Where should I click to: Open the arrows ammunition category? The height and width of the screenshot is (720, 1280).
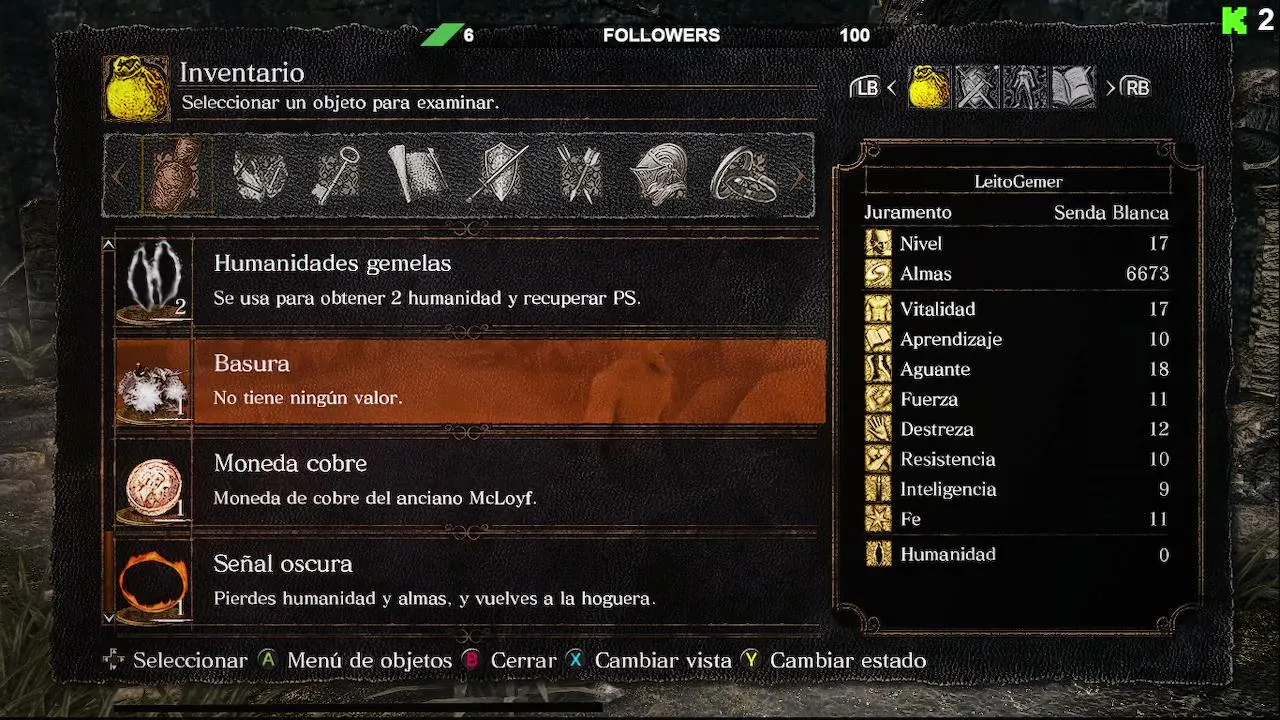tap(580, 176)
